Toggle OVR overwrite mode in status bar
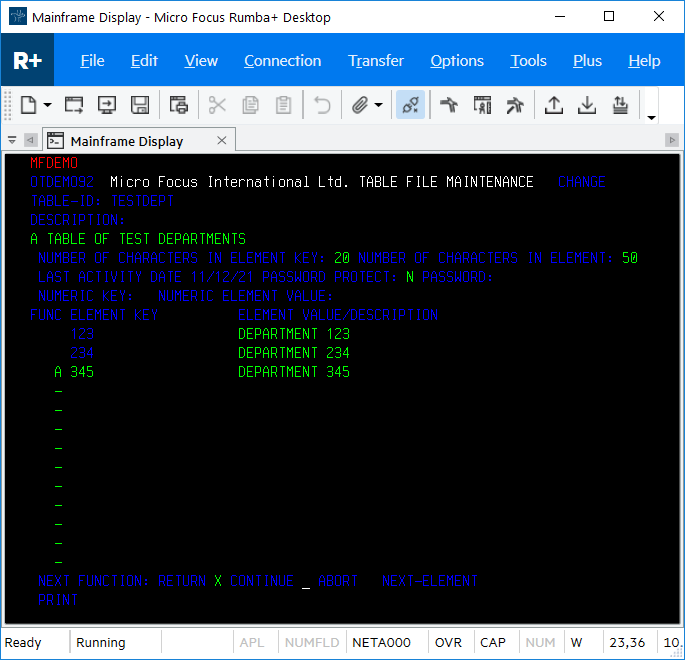685x660 pixels. tap(448, 643)
